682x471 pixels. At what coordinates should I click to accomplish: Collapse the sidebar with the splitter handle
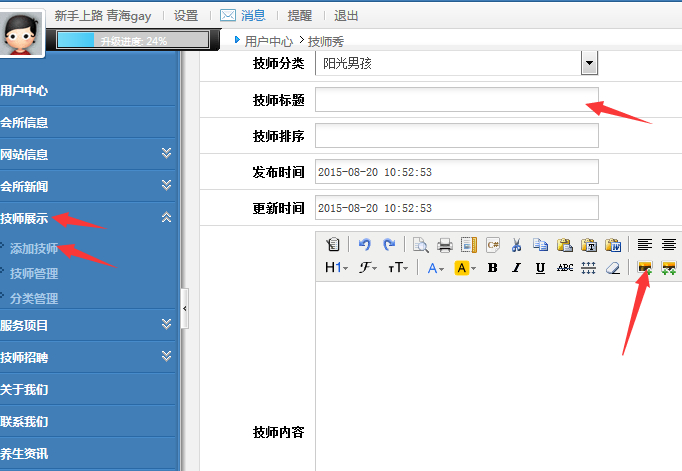tap(185, 308)
